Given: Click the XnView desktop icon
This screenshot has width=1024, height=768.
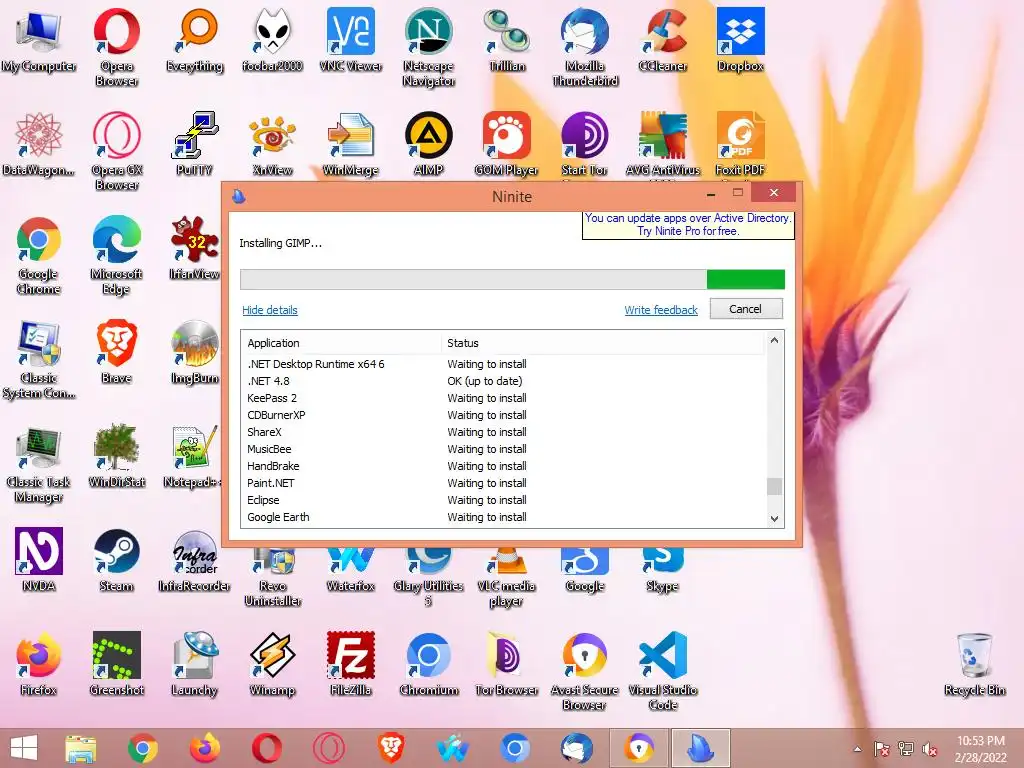Looking at the screenshot, I should (272, 144).
